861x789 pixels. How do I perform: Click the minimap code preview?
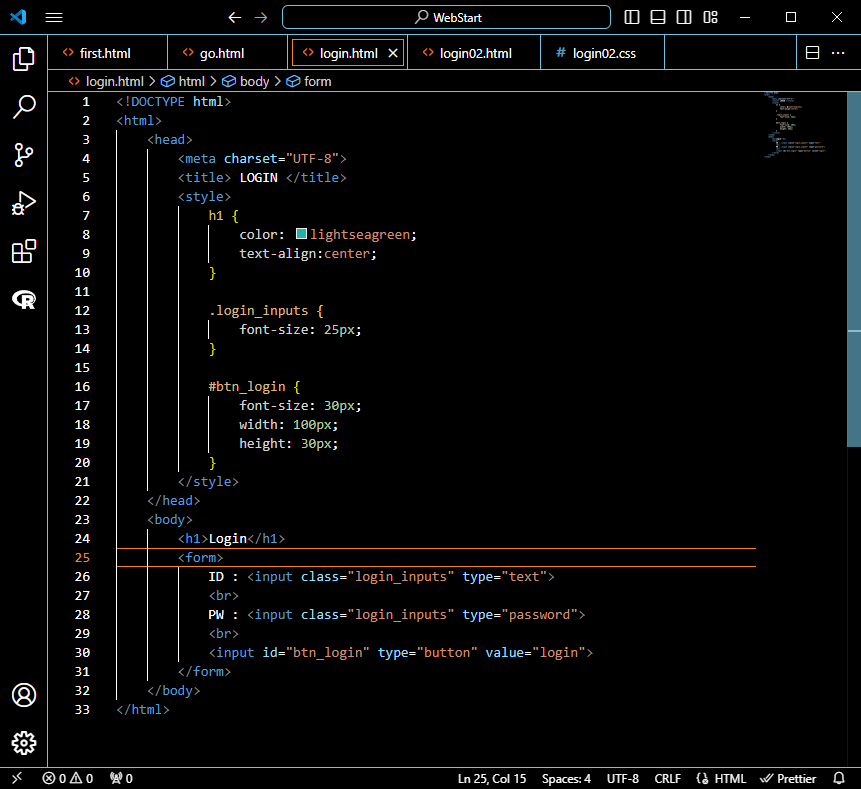coord(796,126)
